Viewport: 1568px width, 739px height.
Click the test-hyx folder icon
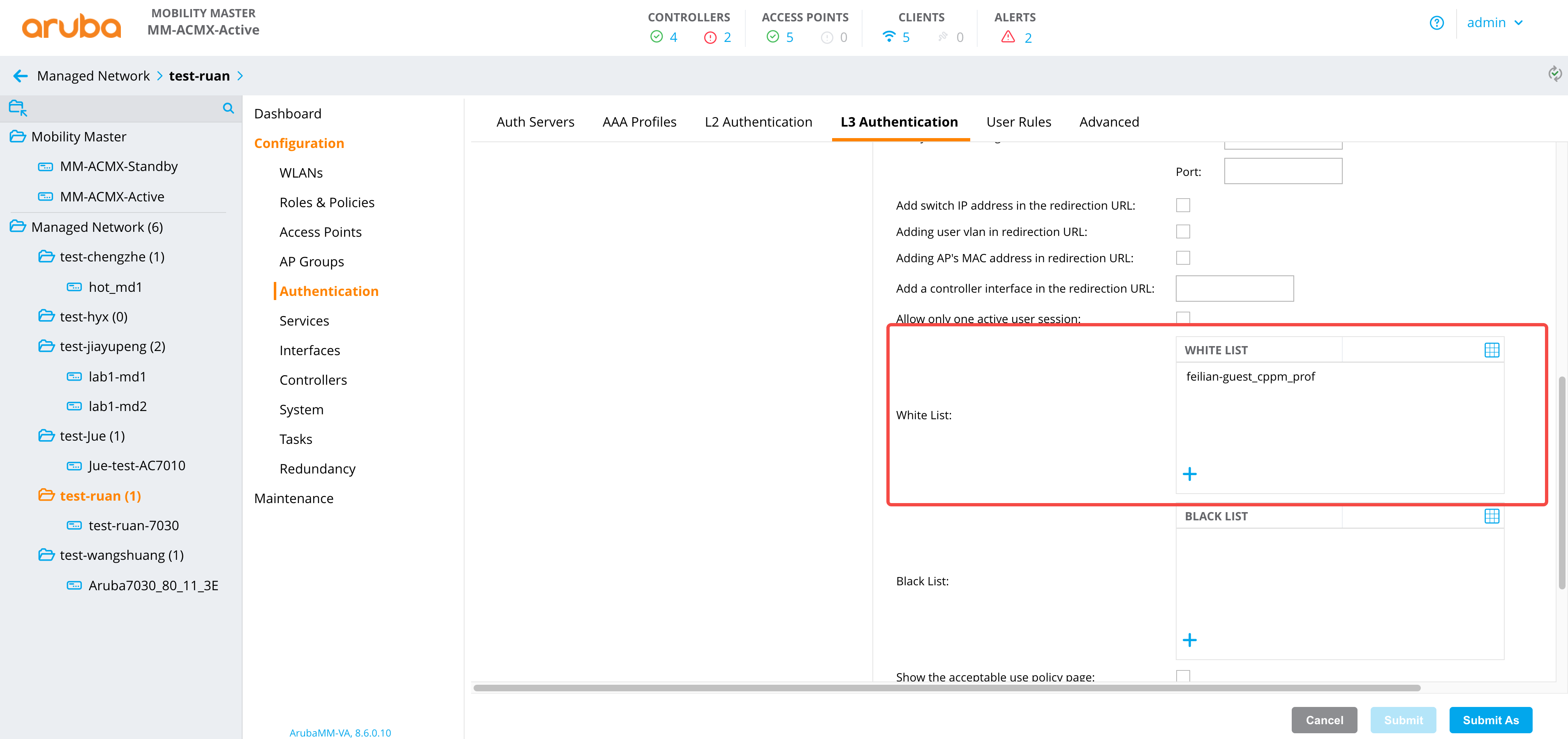click(x=46, y=316)
